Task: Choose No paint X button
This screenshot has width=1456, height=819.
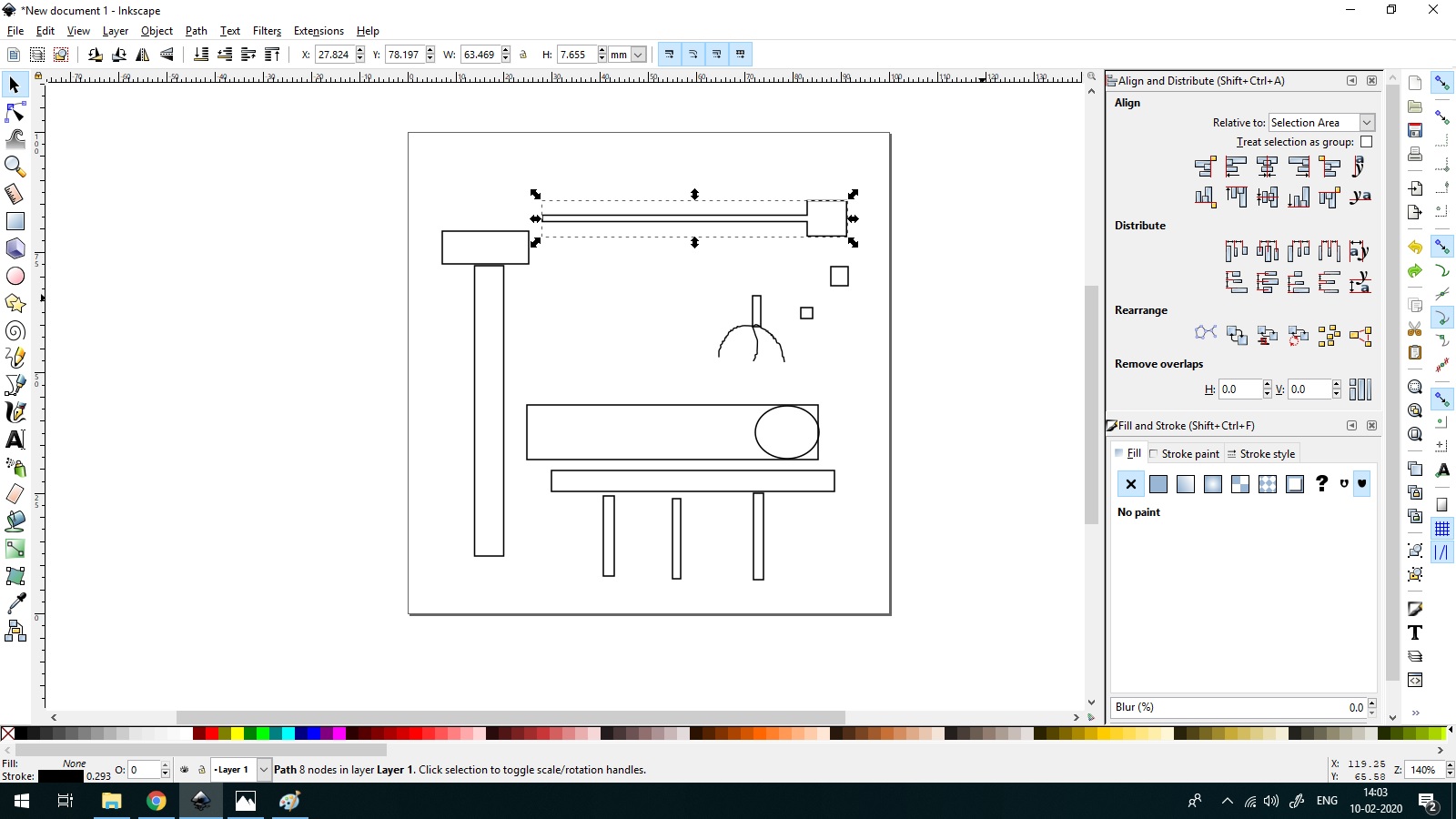Action: pyautogui.click(x=1131, y=484)
